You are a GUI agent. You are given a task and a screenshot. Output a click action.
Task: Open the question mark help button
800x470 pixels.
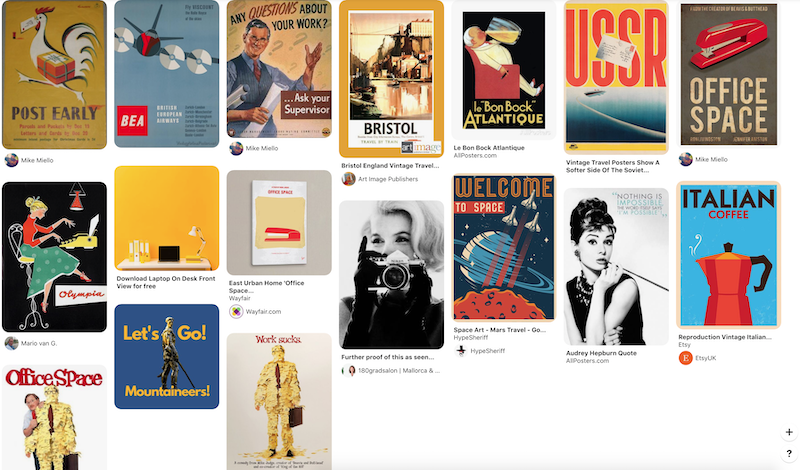point(789,453)
